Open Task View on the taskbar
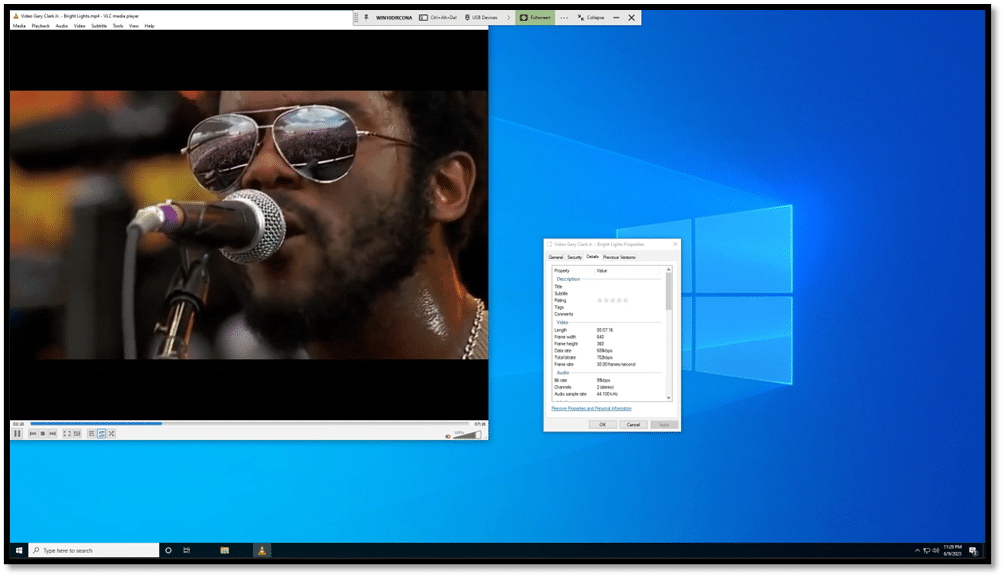The image size is (1004, 577). [187, 551]
